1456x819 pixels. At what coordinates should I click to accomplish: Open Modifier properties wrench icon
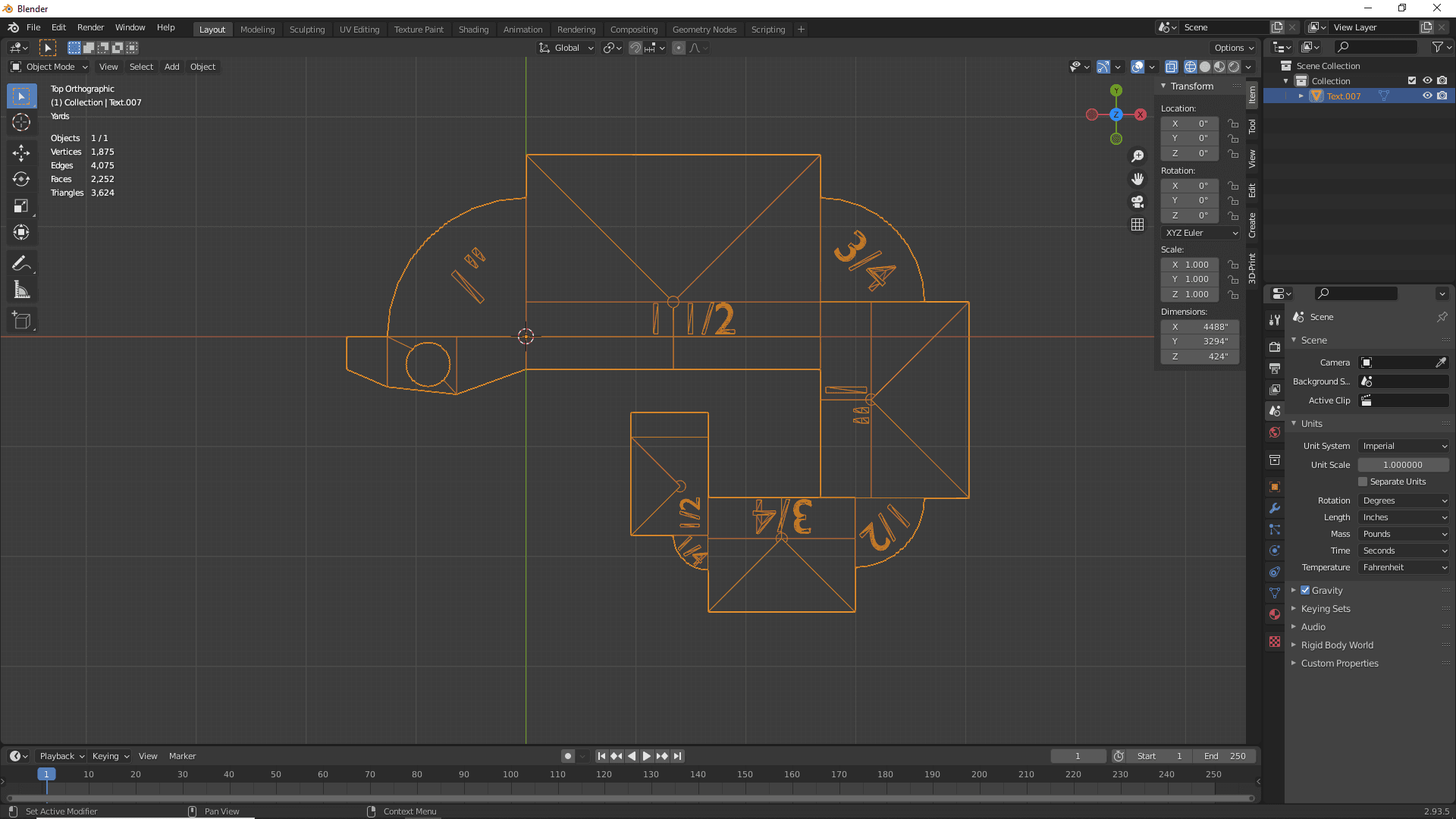[1275, 508]
